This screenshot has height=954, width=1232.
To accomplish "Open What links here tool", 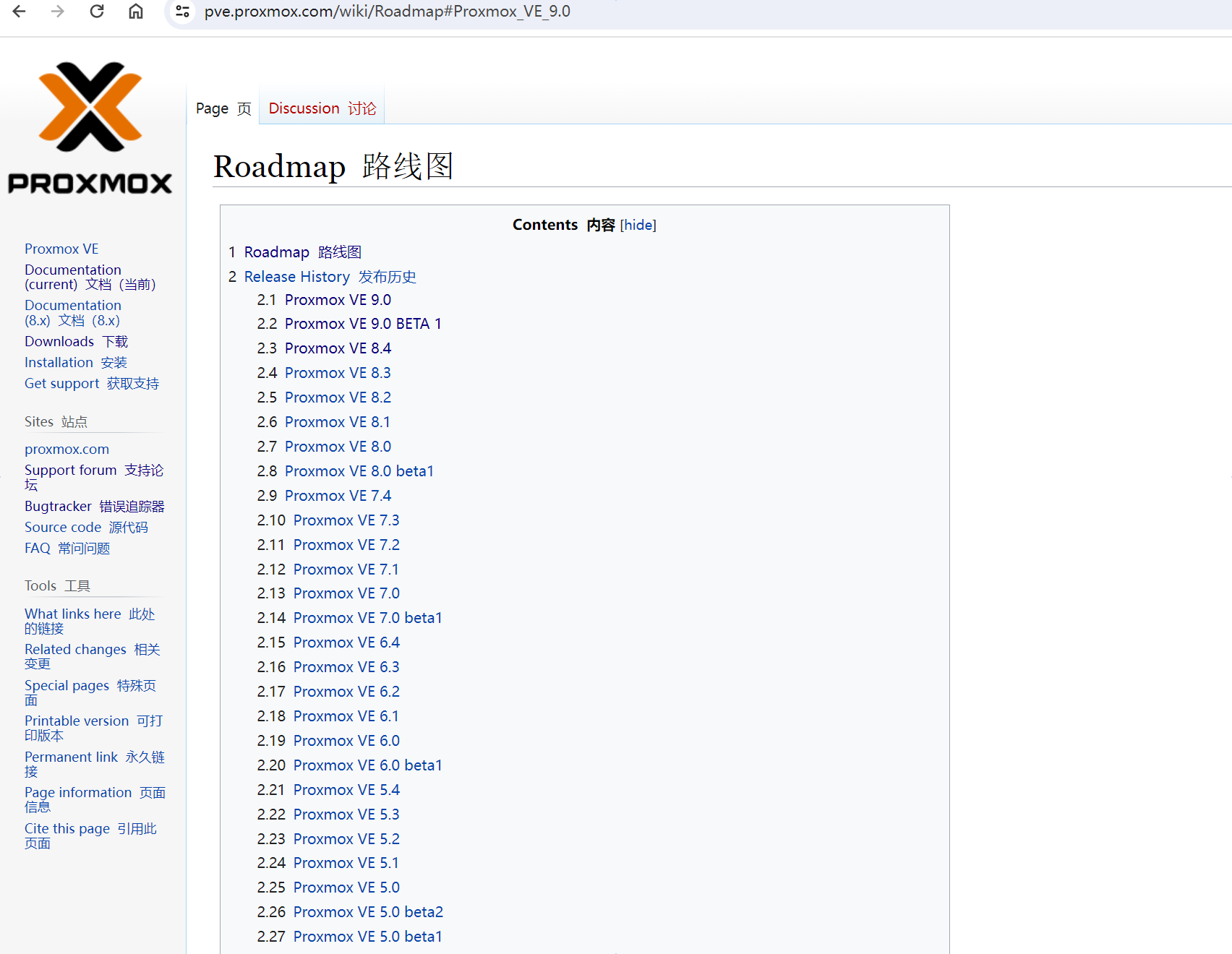I will [90, 621].
